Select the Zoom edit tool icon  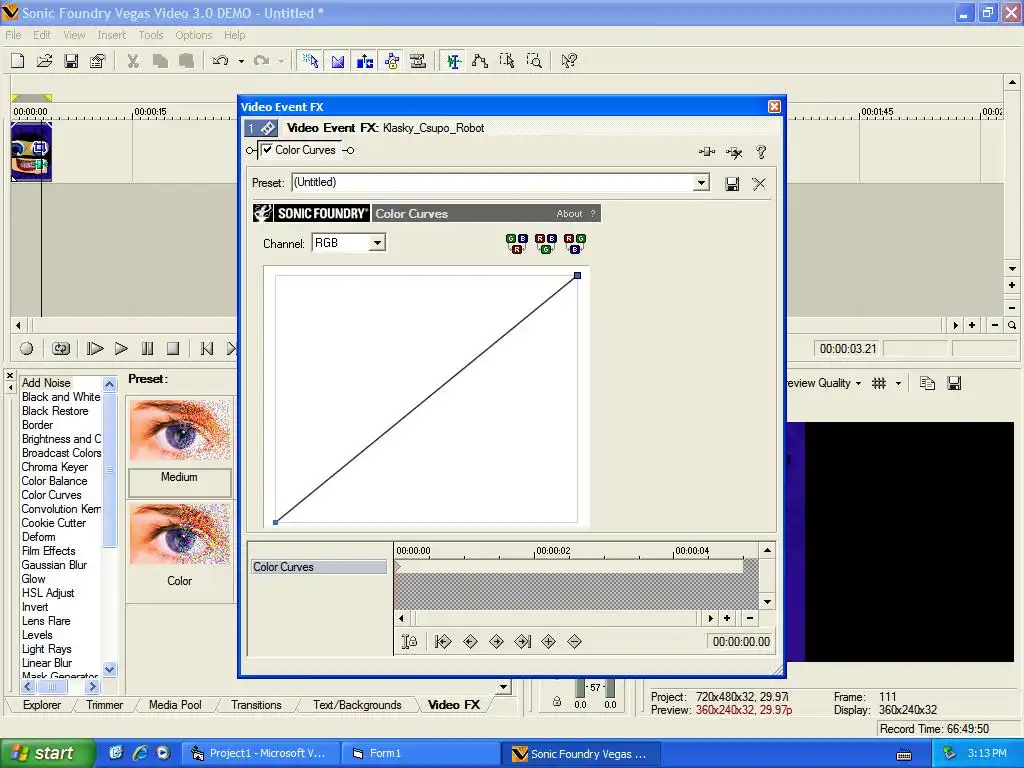coord(534,61)
